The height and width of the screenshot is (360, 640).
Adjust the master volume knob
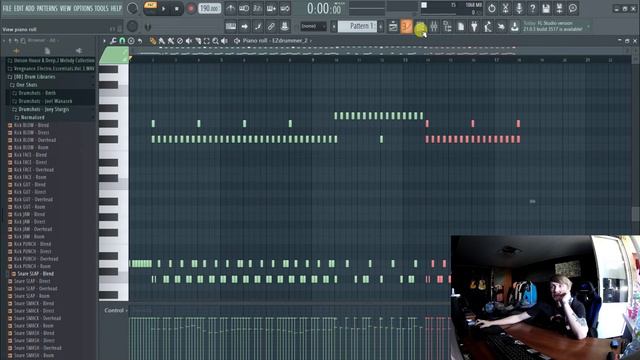pyautogui.click(x=132, y=8)
